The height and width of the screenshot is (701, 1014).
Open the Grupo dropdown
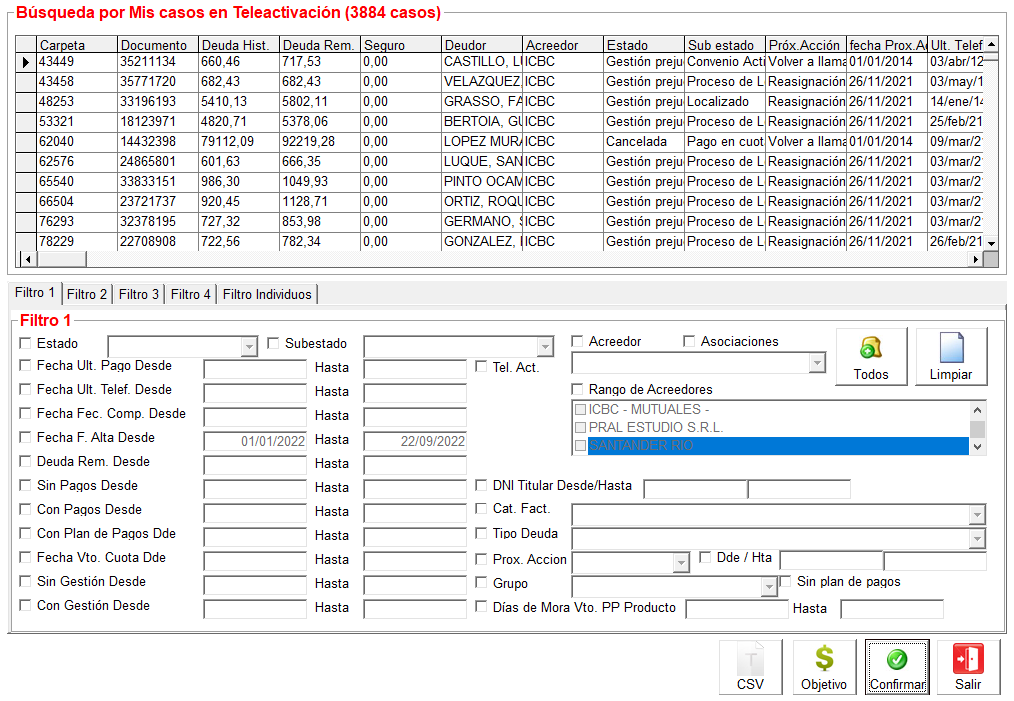(768, 587)
